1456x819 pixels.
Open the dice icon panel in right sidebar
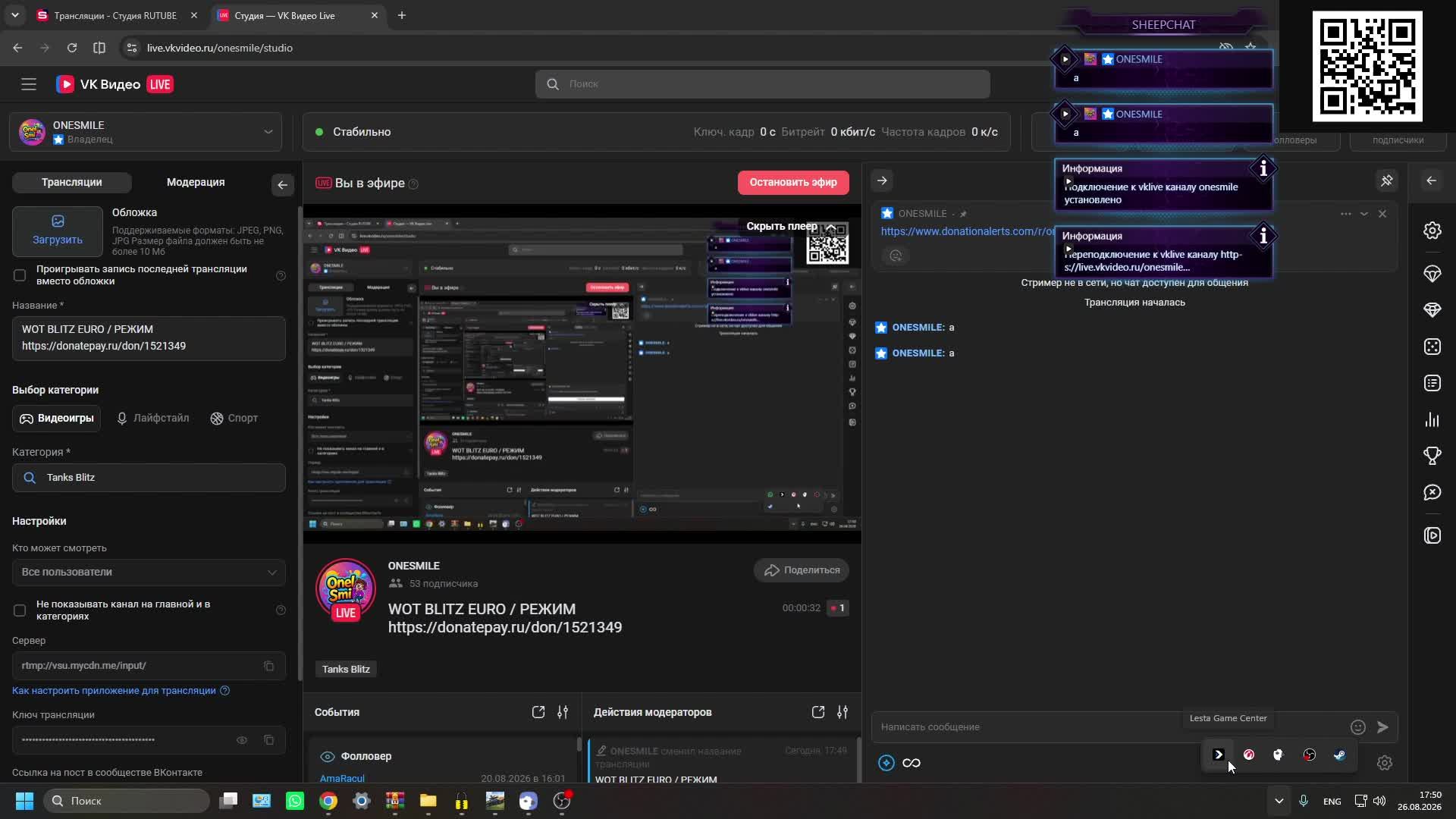1432,347
